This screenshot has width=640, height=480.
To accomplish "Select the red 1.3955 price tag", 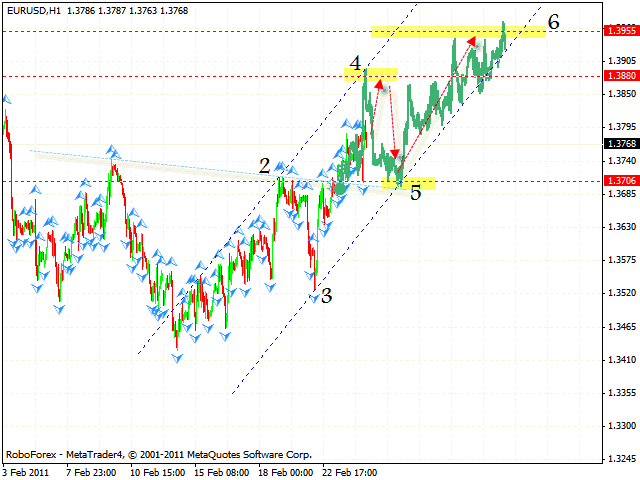I will tap(620, 31).
